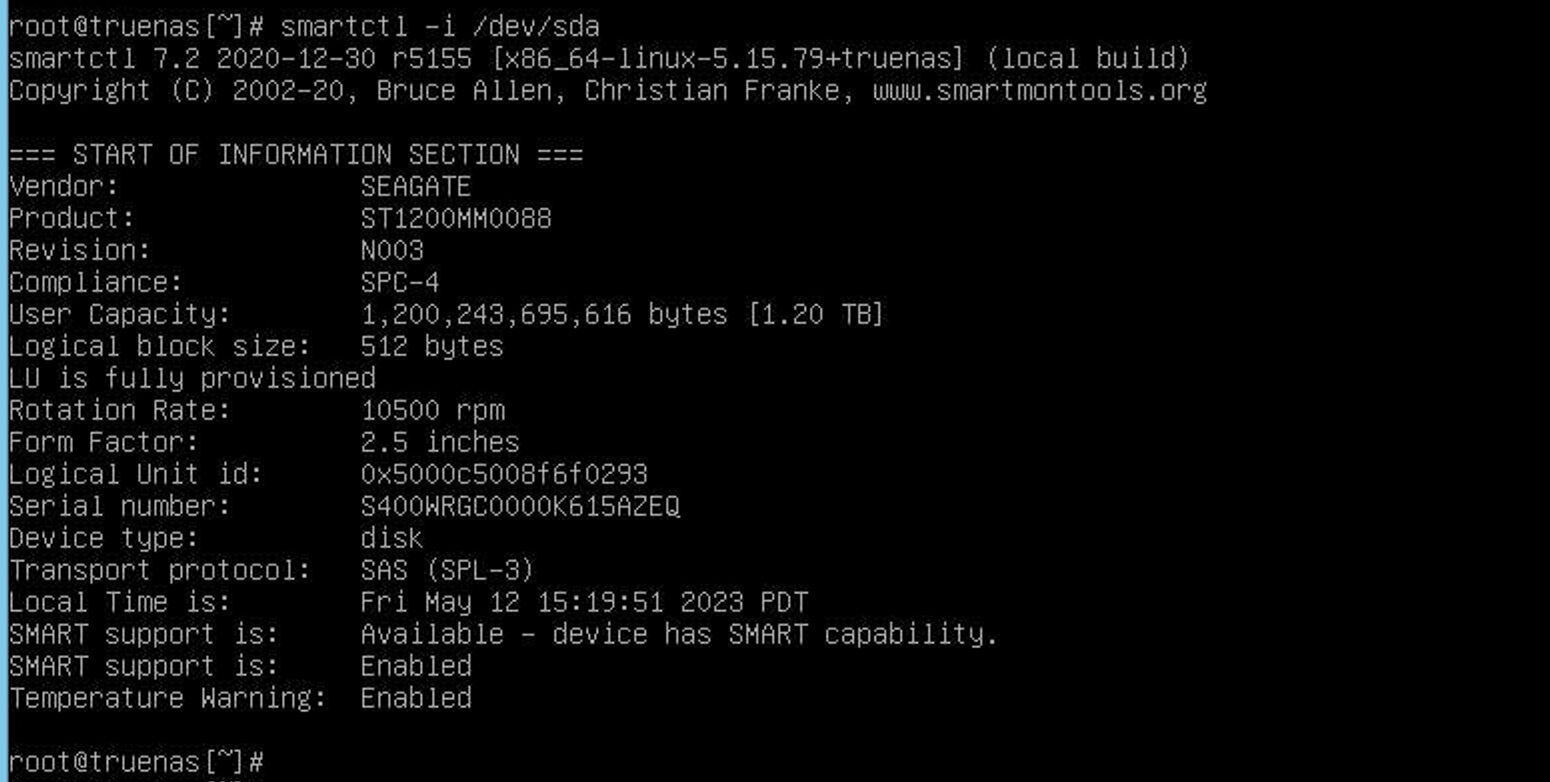Click the 10500 rpm rotation rate value
This screenshot has width=1550, height=782.
(432, 411)
